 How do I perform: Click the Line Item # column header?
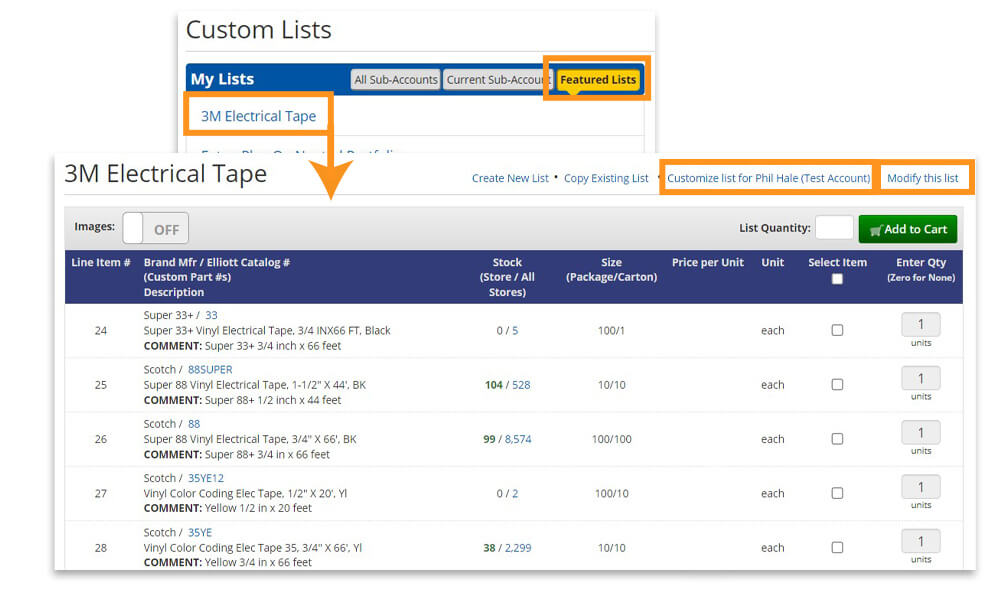[101, 262]
